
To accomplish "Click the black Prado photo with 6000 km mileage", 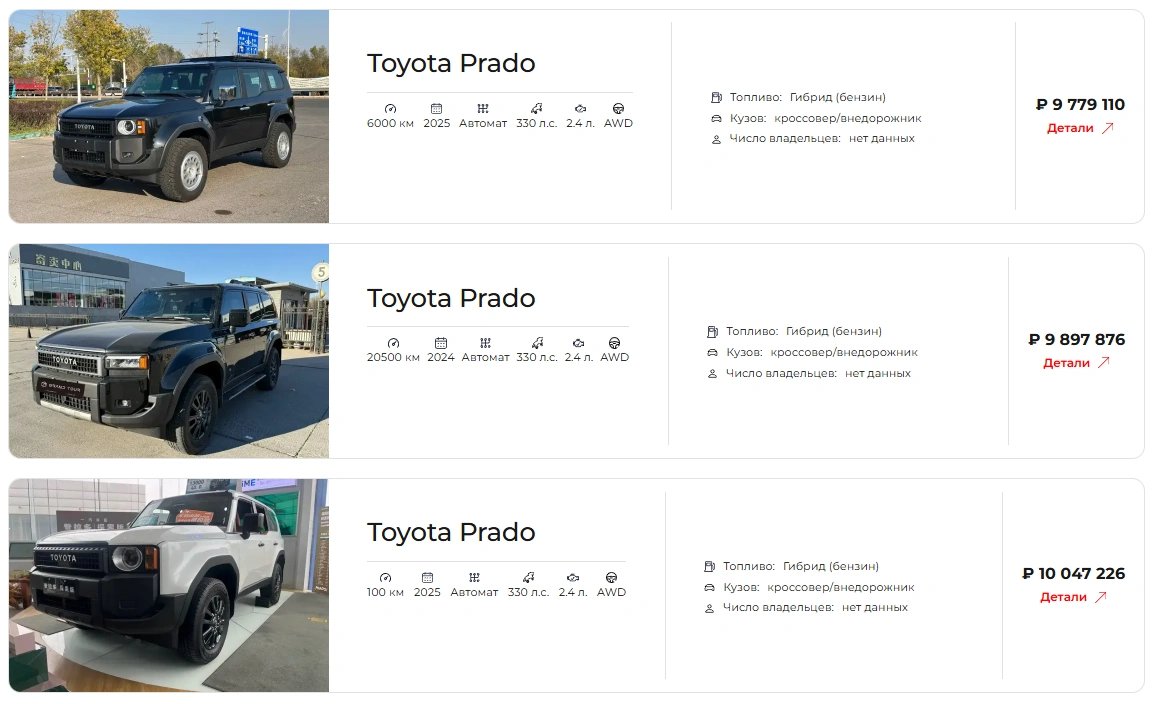I will (169, 116).
